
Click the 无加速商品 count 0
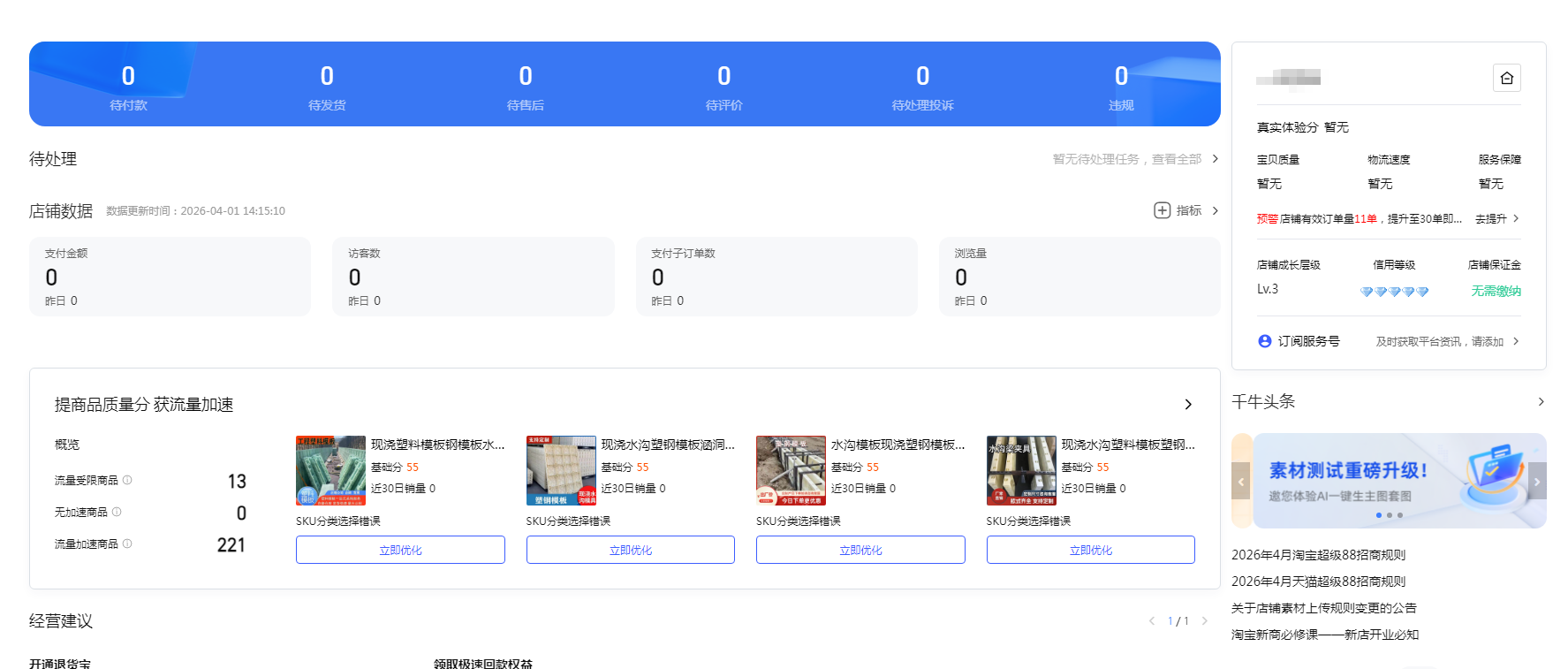coord(241,513)
